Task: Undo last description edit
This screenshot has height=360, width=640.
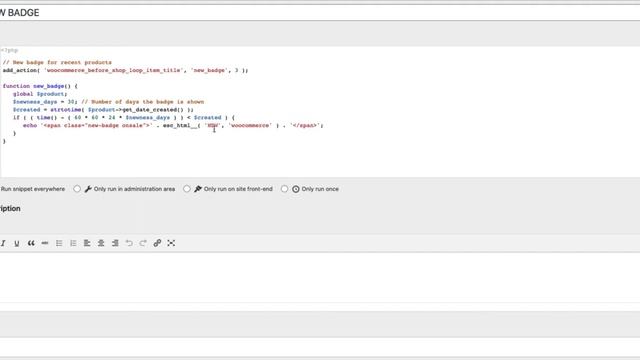Action: pos(129,243)
